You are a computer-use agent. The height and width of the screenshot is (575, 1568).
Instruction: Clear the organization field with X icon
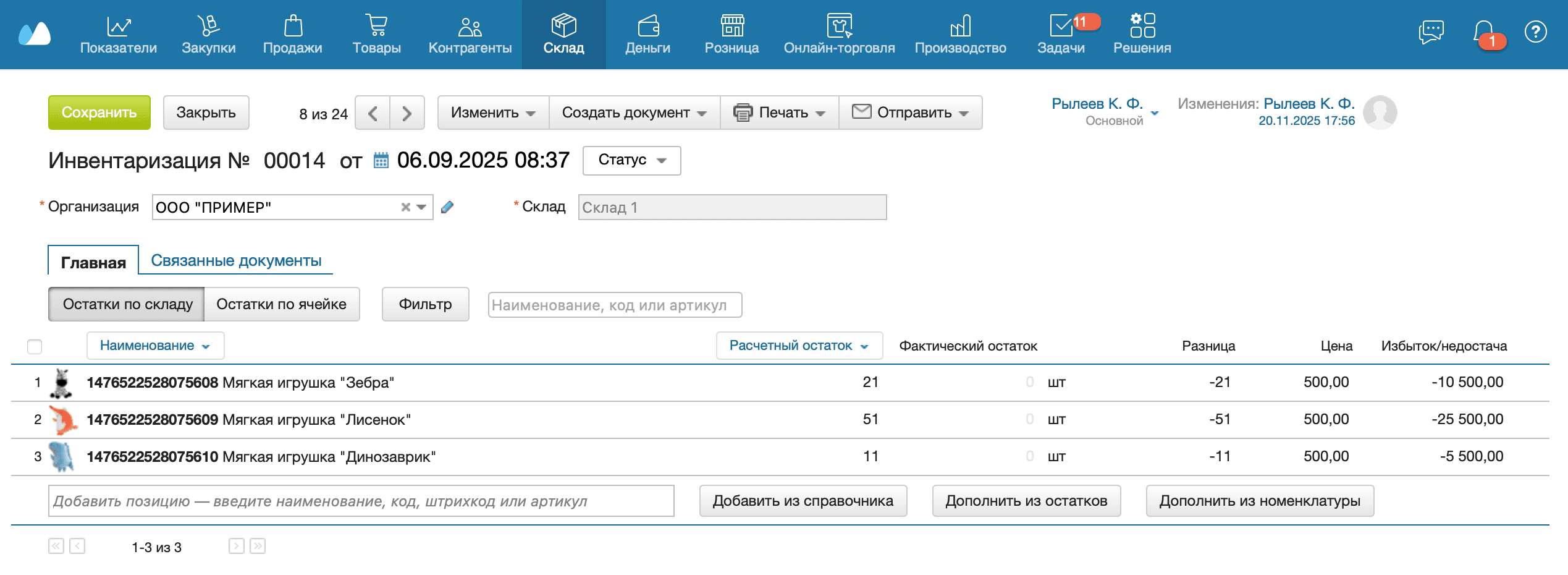click(405, 207)
